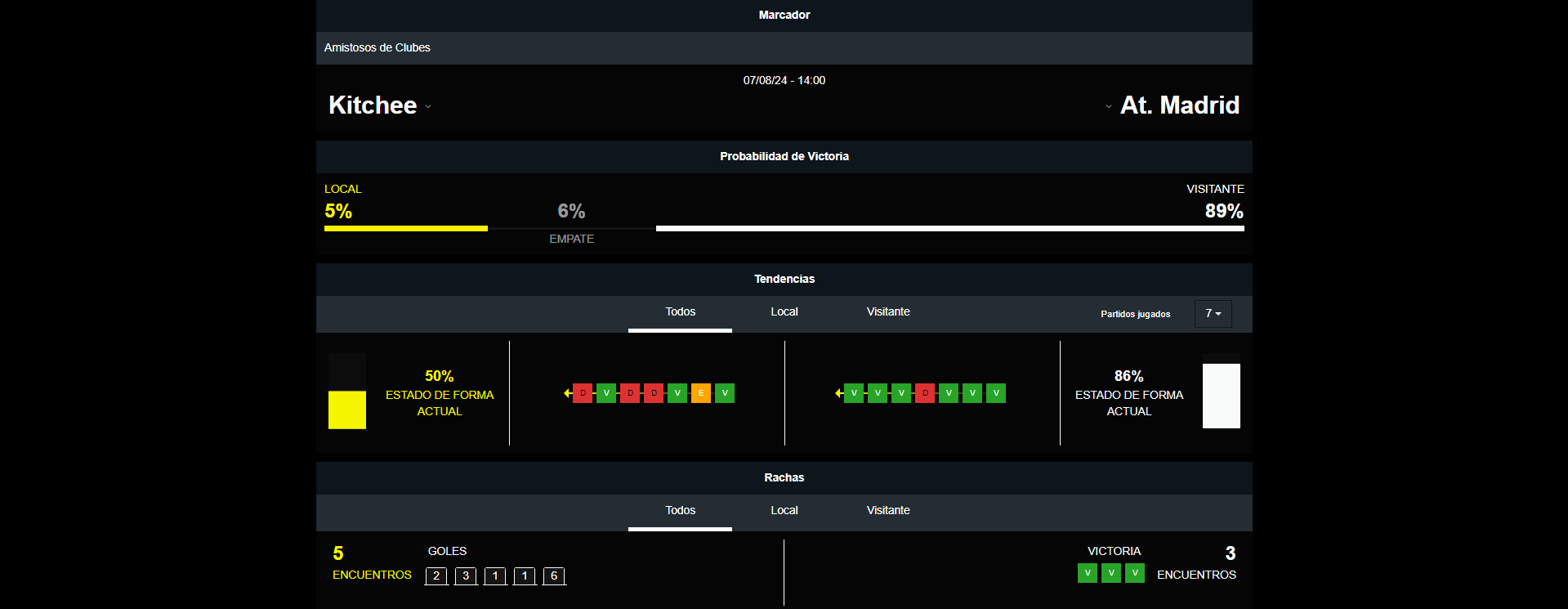Select the Visitante tab under Rachas
This screenshot has width=1568, height=609.
pos(888,511)
